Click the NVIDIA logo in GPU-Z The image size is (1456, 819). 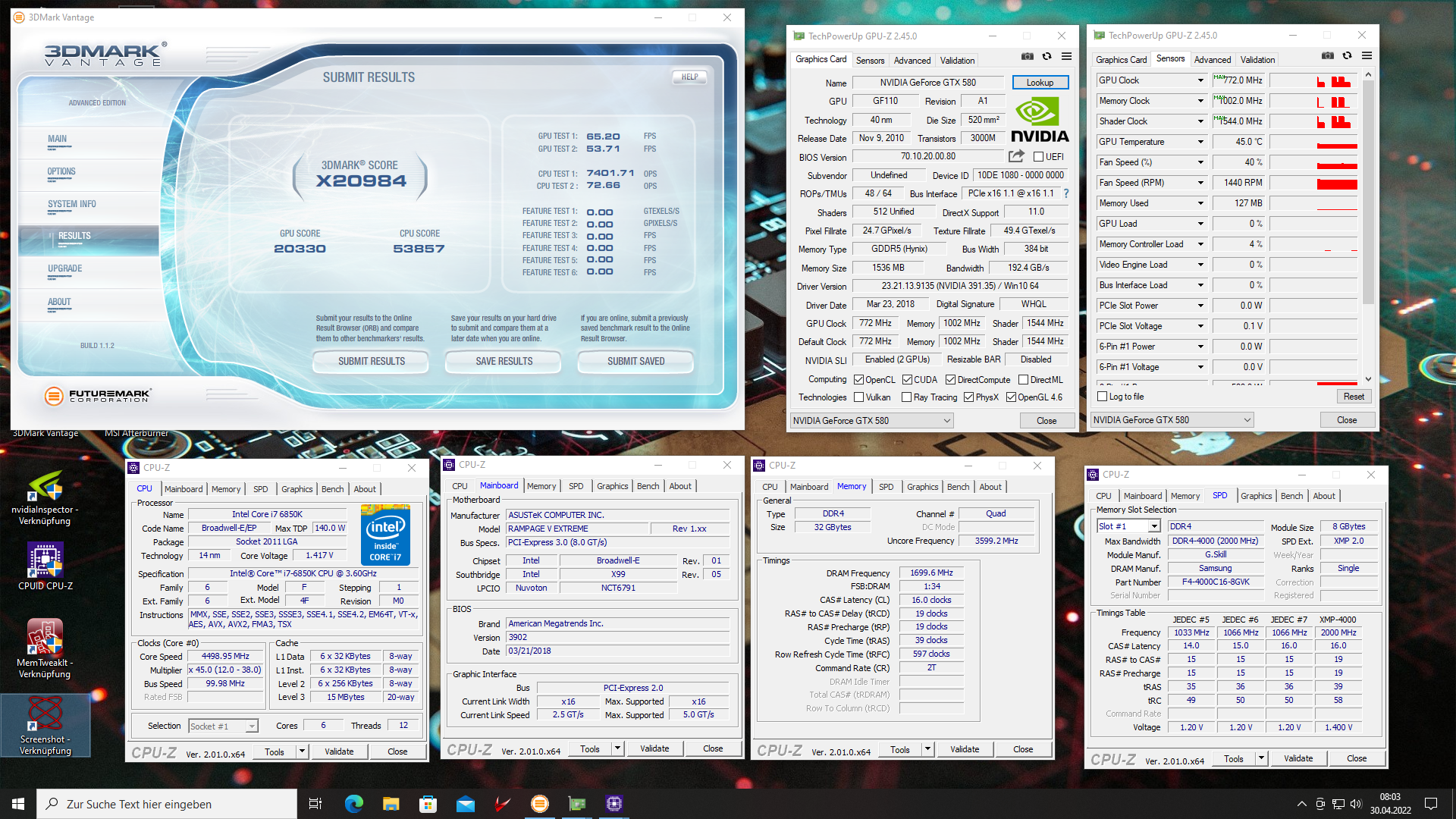[1040, 120]
